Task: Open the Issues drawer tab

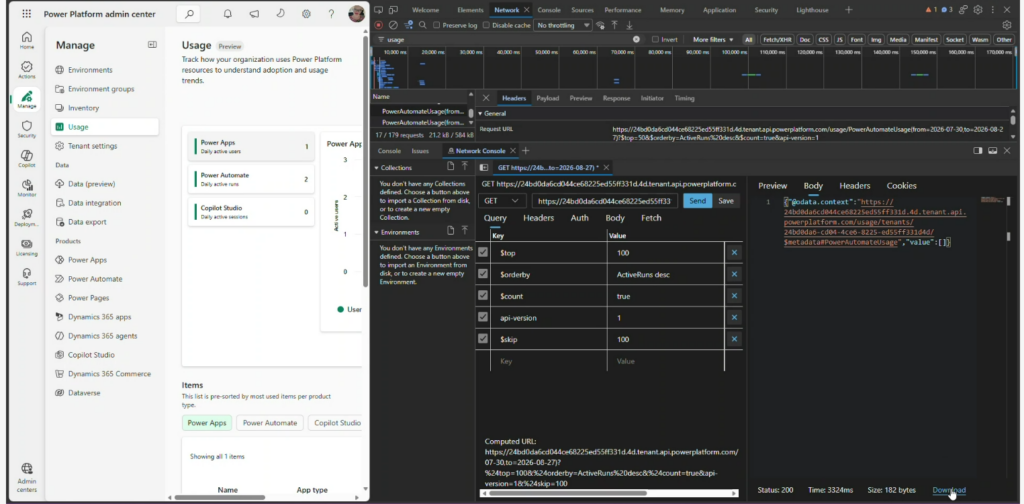Action: click(420, 151)
